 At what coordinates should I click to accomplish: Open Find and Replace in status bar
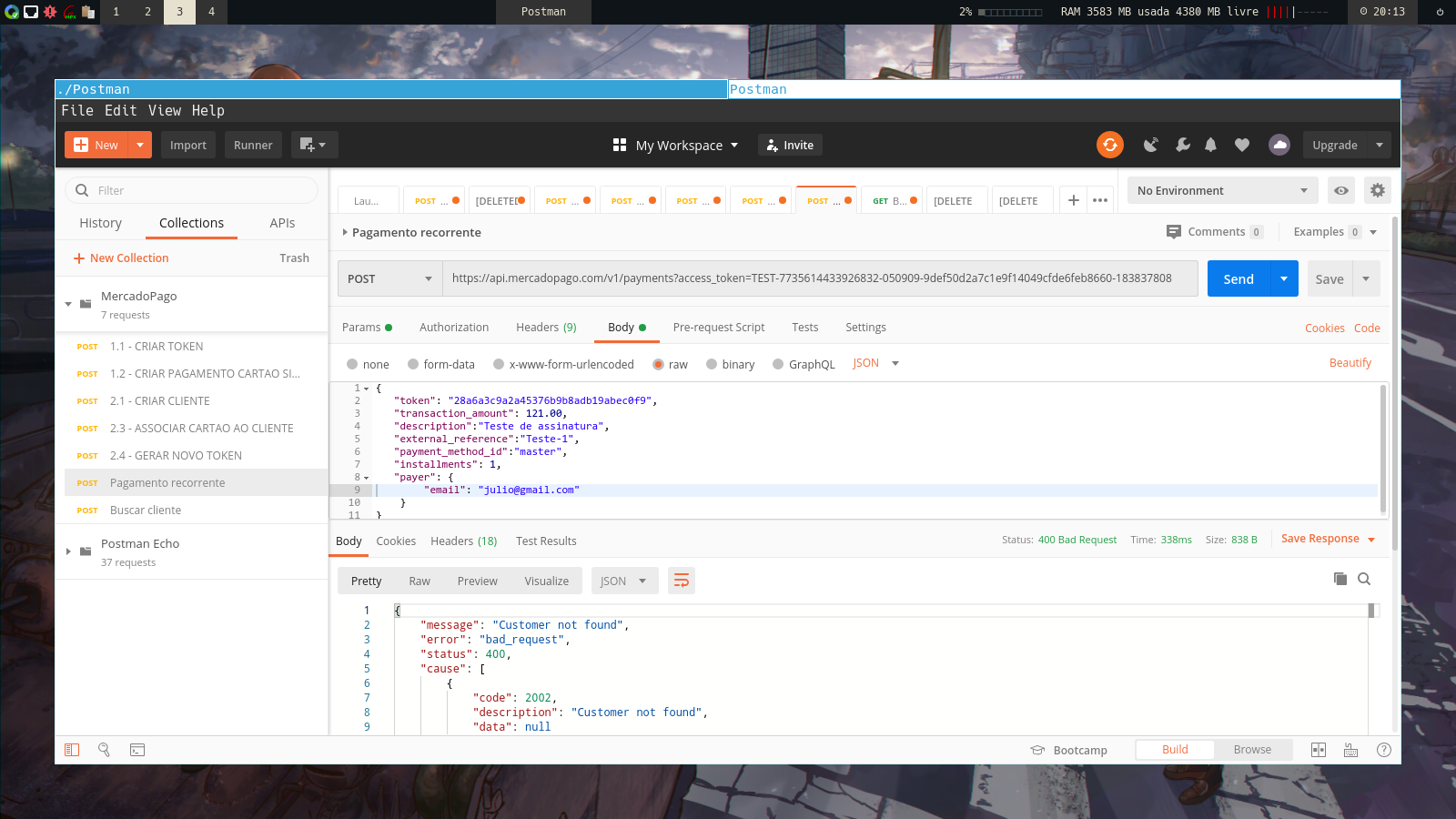coord(104,750)
